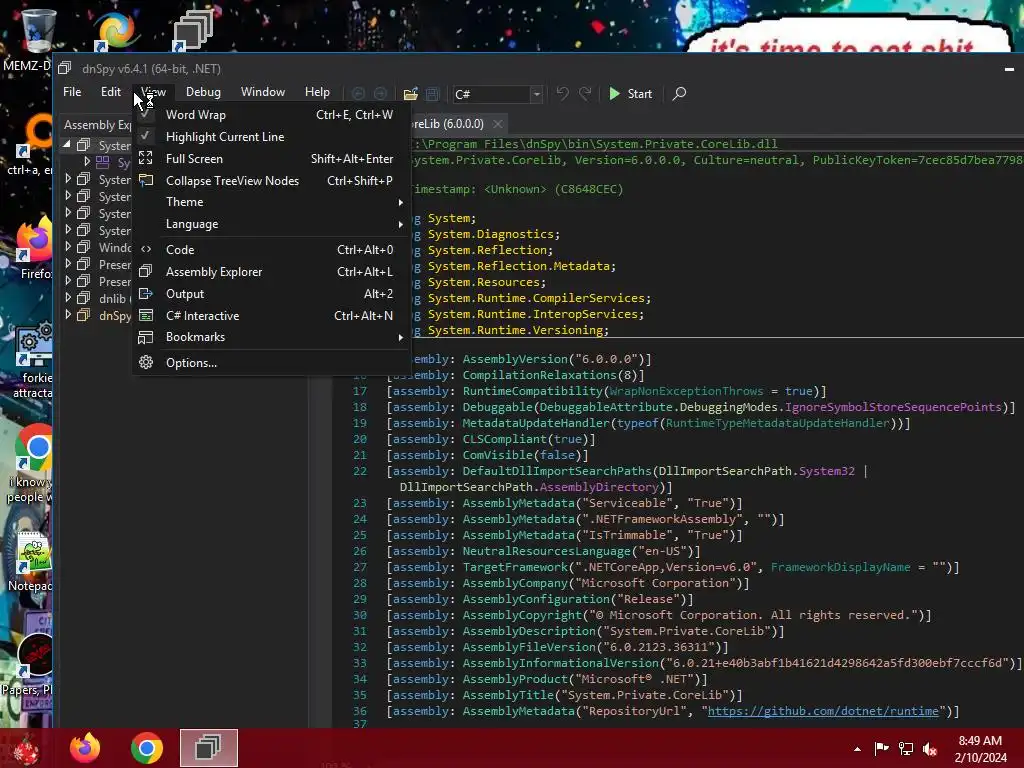The image size is (1024, 768).
Task: Toggle Word Wrap option
Action: click(271, 115)
